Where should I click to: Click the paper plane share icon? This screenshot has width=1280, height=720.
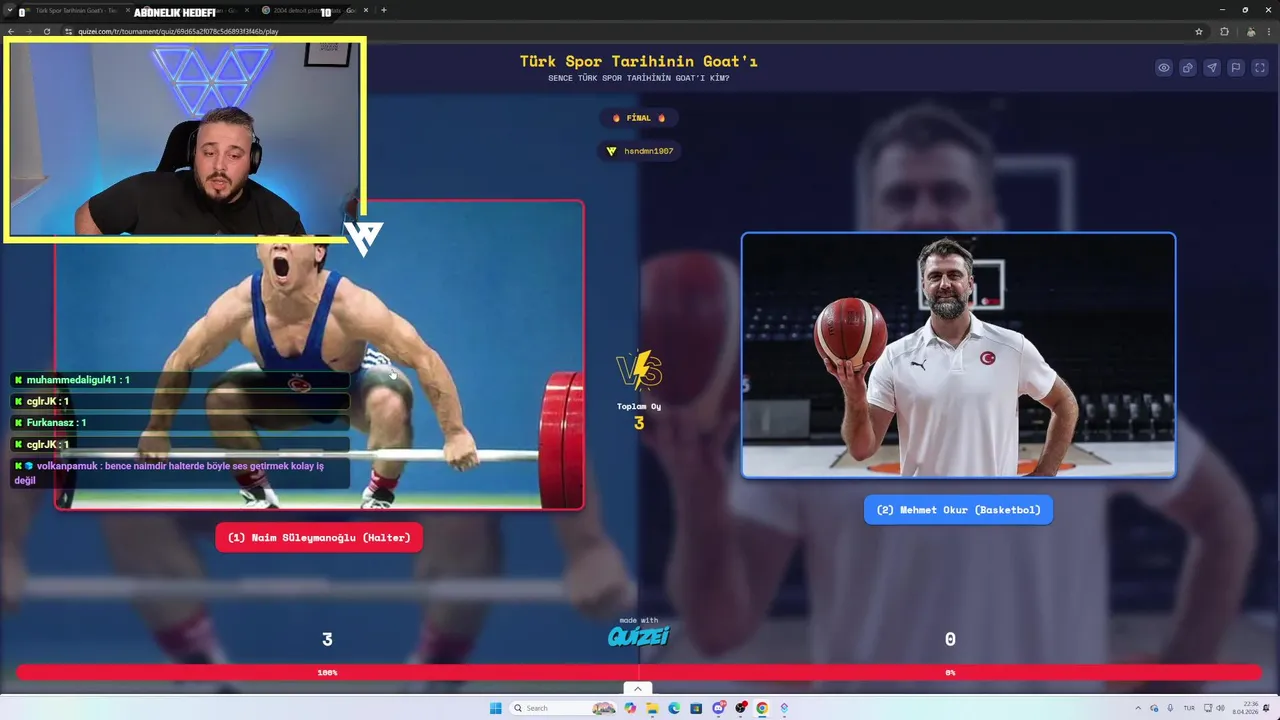pyautogui.click(x=1212, y=68)
